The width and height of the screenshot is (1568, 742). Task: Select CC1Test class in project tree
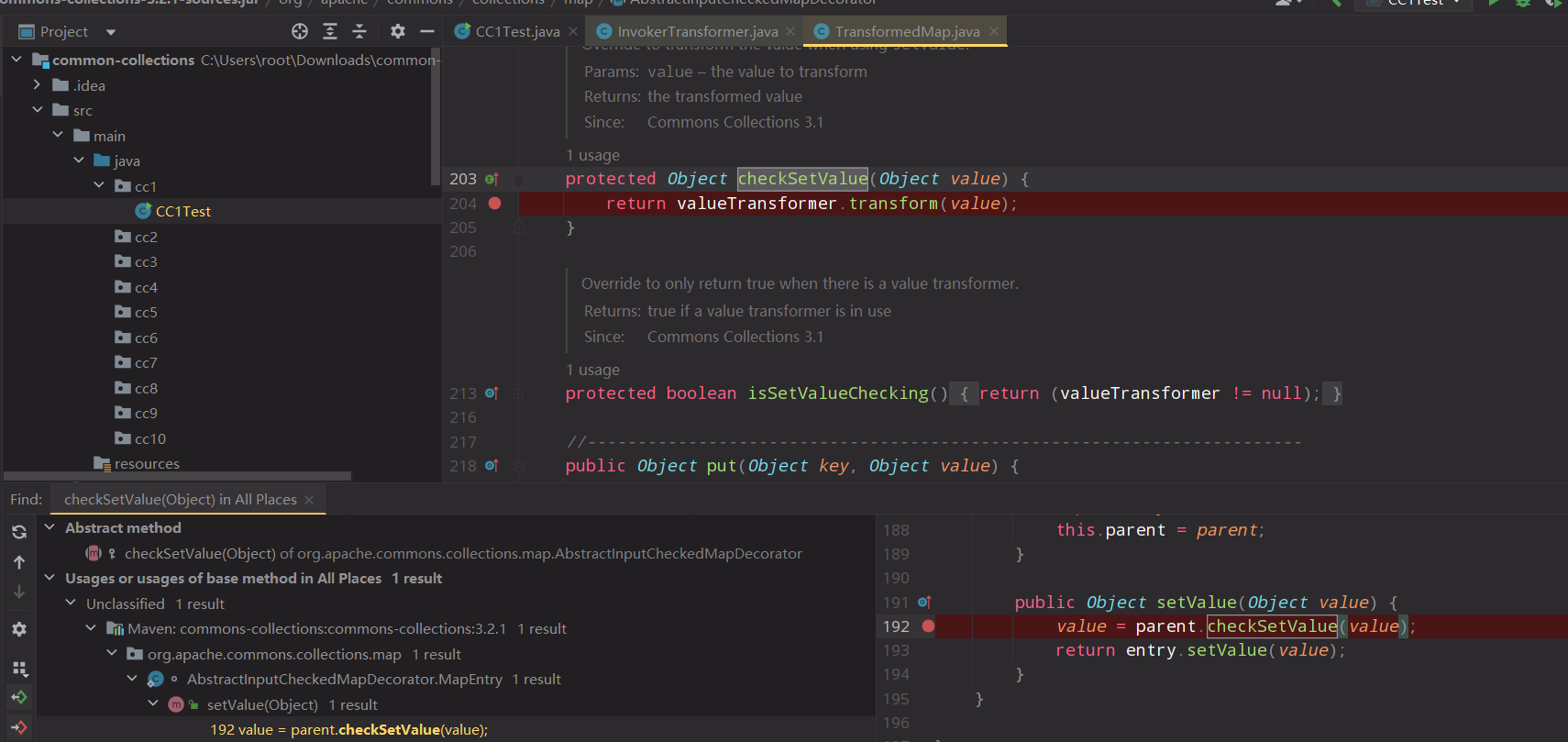(182, 212)
